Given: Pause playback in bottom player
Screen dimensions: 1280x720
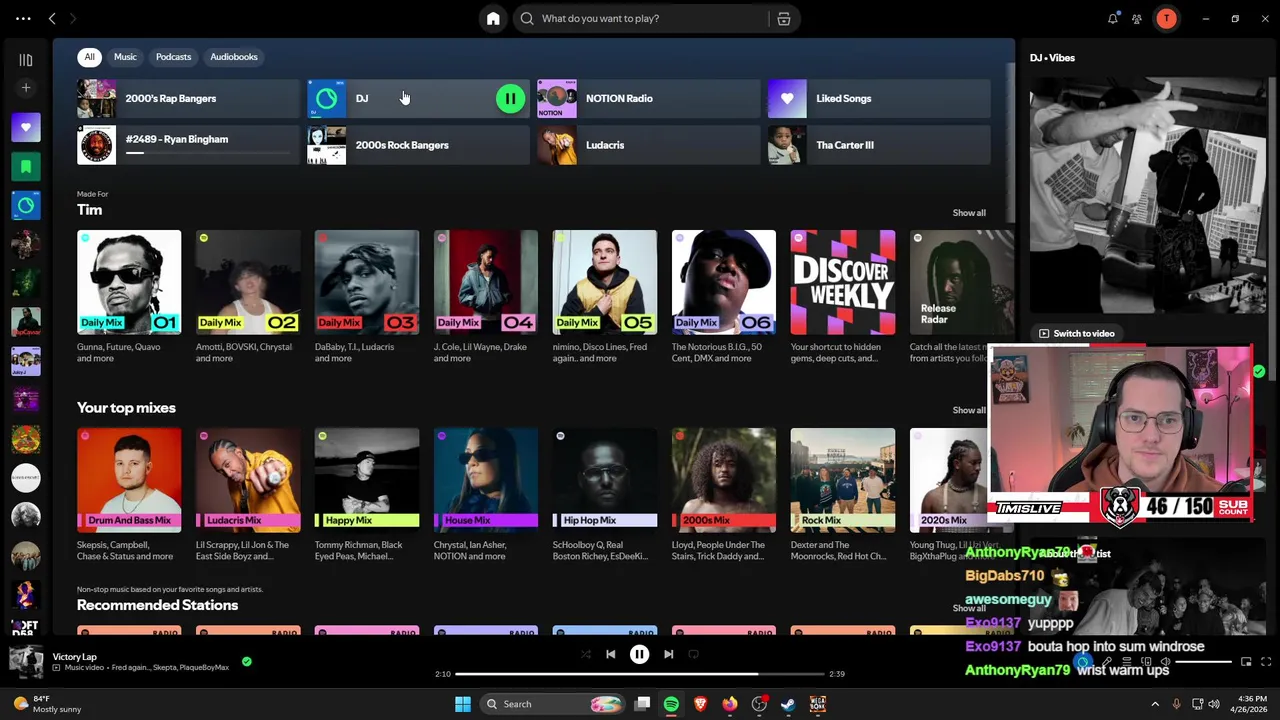Looking at the screenshot, I should (x=639, y=654).
